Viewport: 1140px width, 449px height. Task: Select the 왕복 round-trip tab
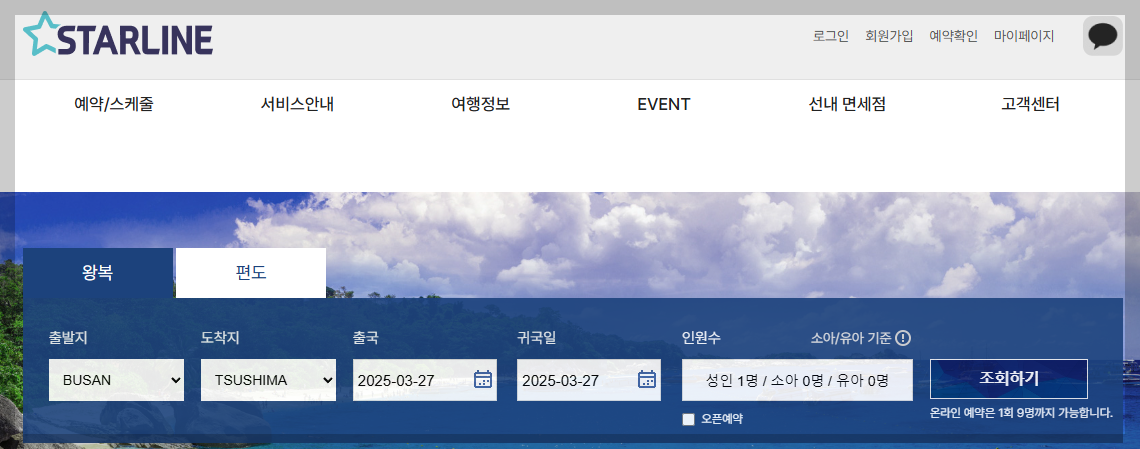pos(98,273)
